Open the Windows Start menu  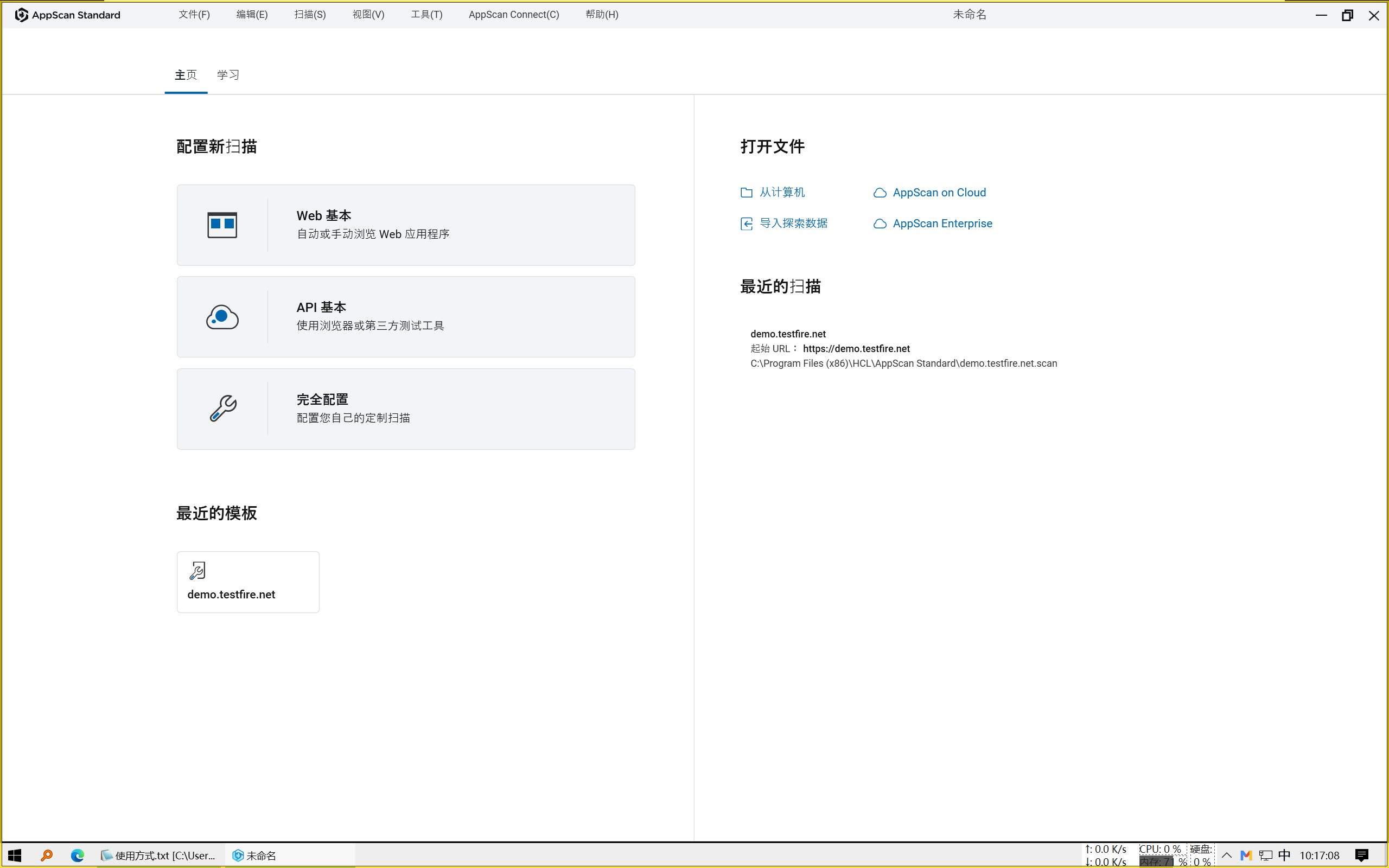15,856
